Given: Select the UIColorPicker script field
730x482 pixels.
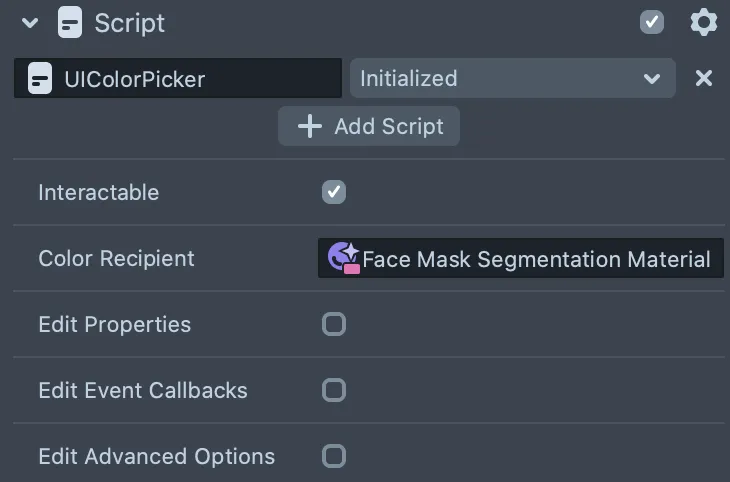Looking at the screenshot, I should pyautogui.click(x=178, y=78).
